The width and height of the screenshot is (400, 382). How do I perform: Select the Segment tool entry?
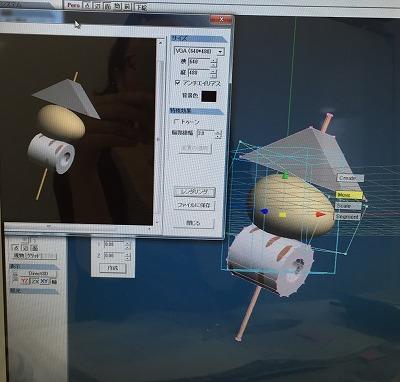click(x=347, y=216)
